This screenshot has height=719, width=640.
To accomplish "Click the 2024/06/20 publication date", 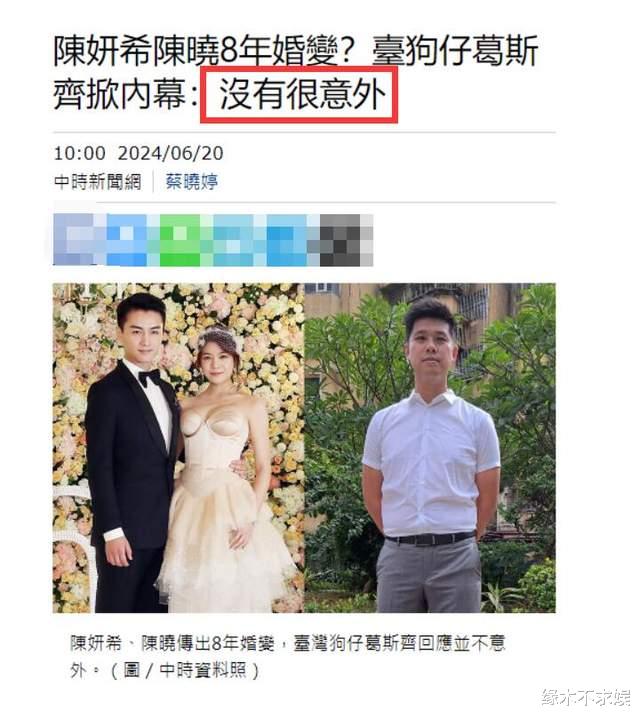I will 171,153.
